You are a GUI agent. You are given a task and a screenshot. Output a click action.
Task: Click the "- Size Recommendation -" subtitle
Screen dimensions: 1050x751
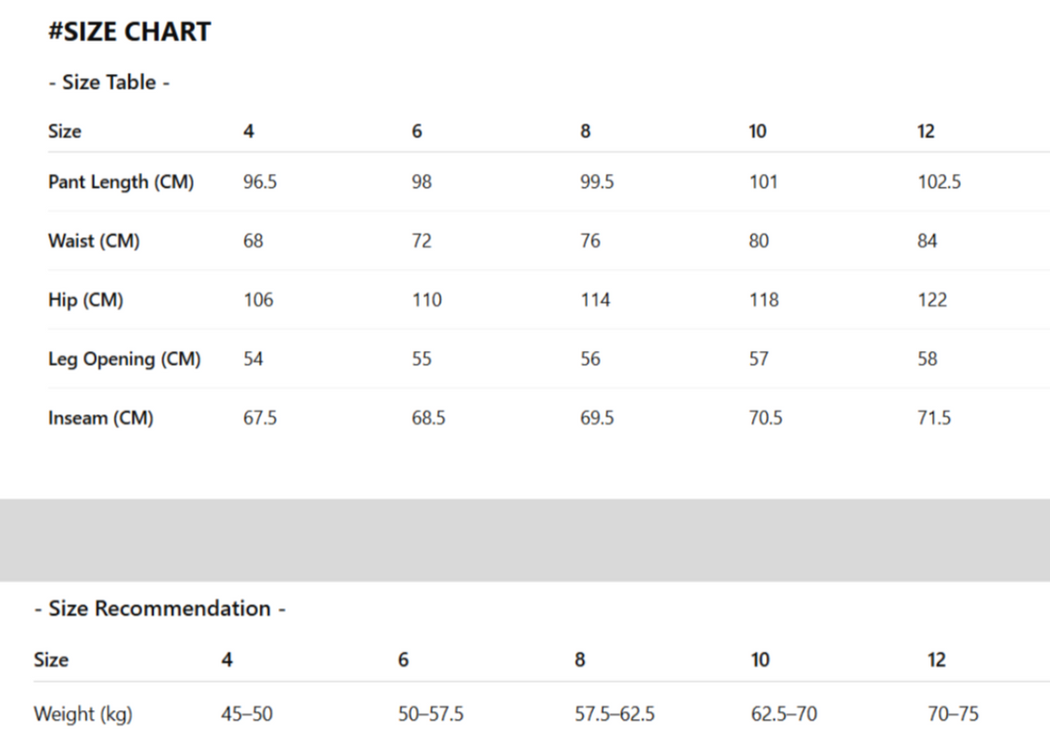[160, 609]
